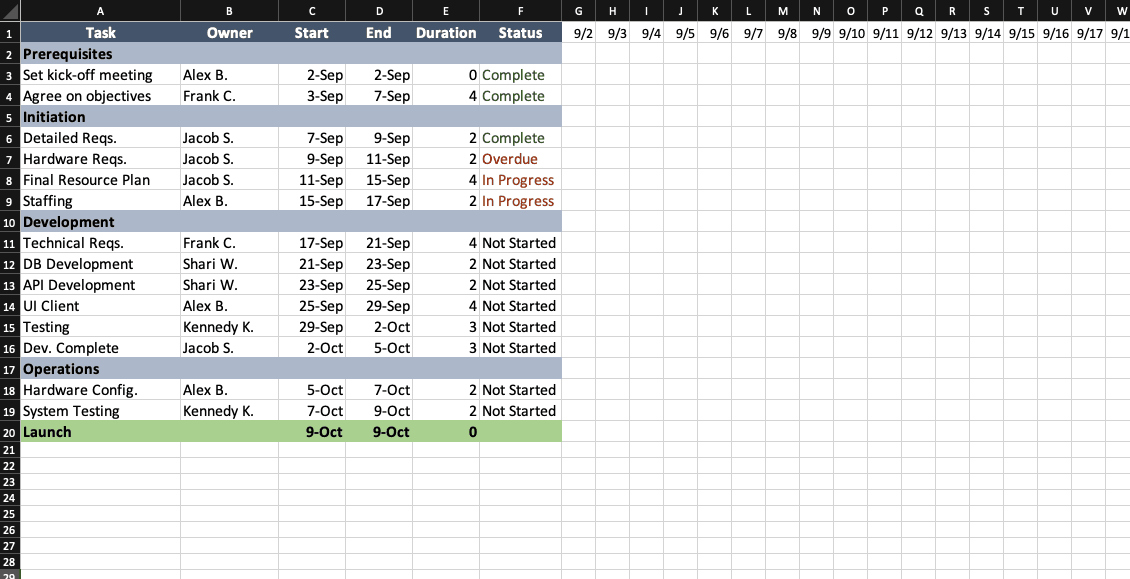
Task: Click the column M header
Action: pos(783,11)
